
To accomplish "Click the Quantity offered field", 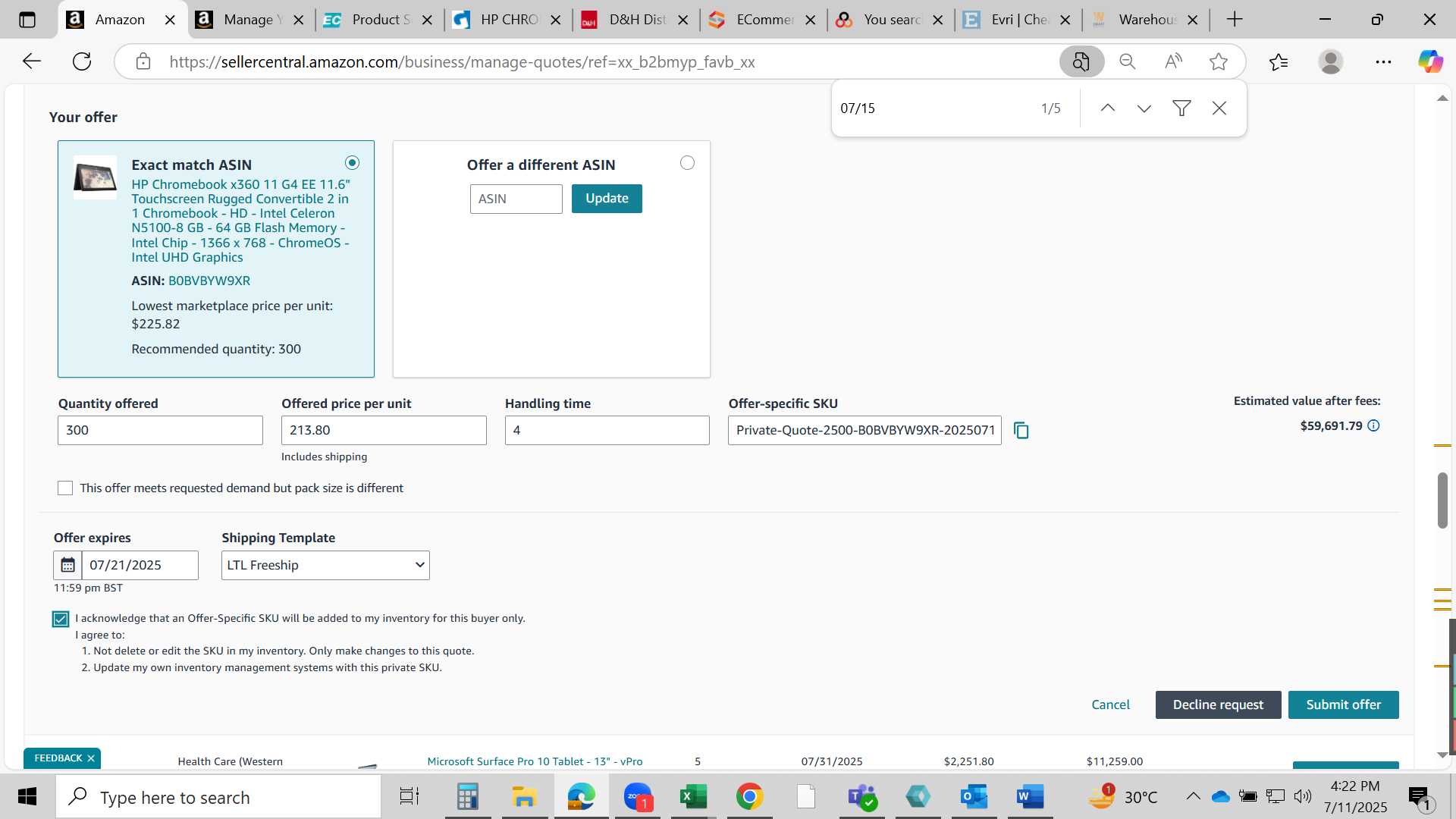I will tap(160, 431).
